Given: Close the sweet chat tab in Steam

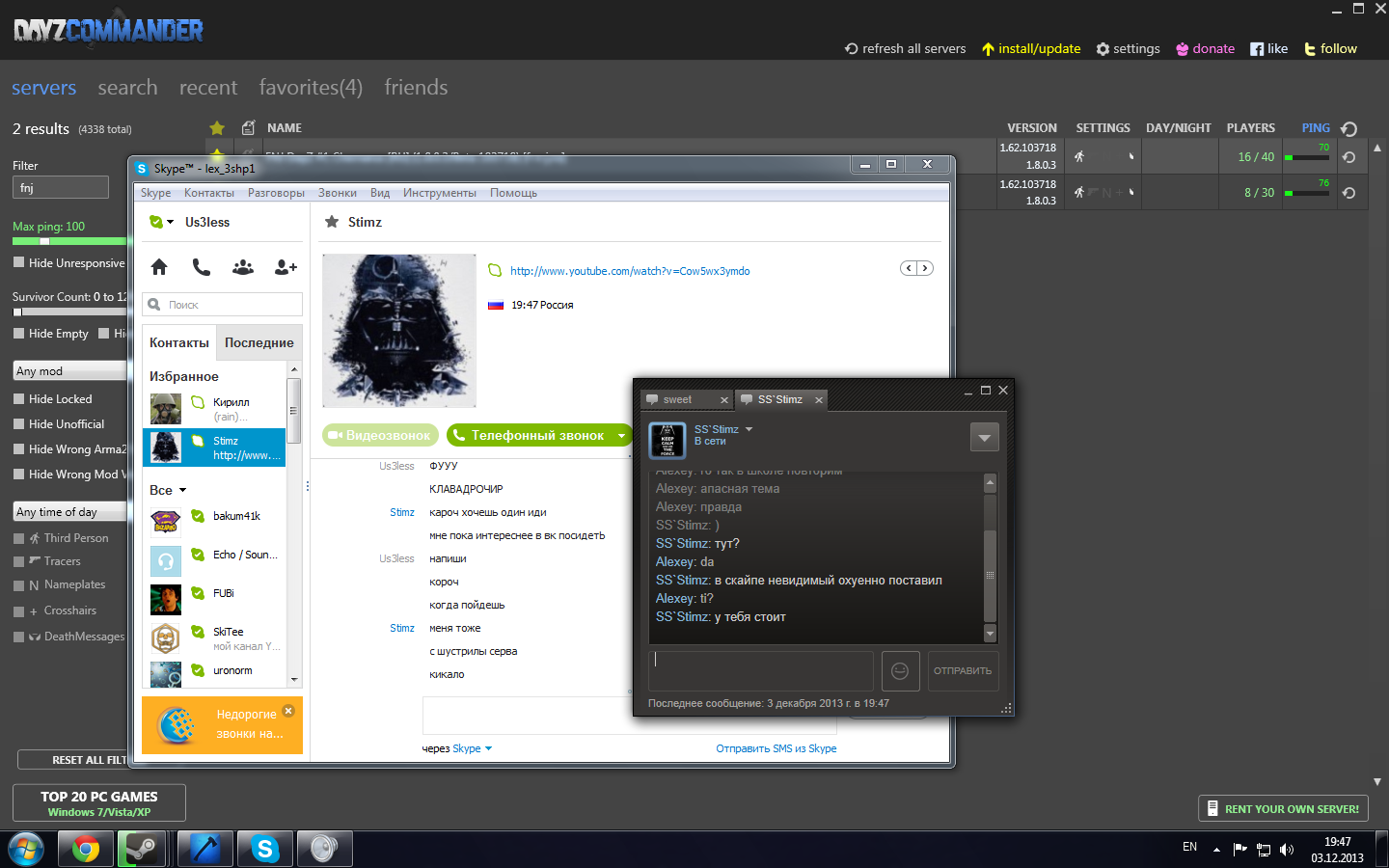Looking at the screenshot, I should click(724, 400).
